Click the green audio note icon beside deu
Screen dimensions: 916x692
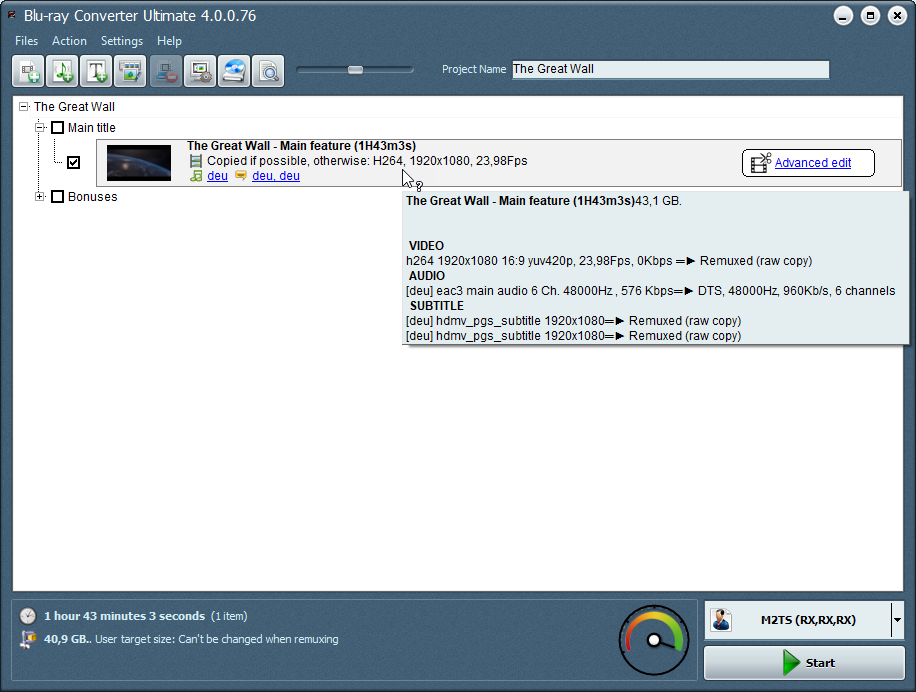click(196, 176)
